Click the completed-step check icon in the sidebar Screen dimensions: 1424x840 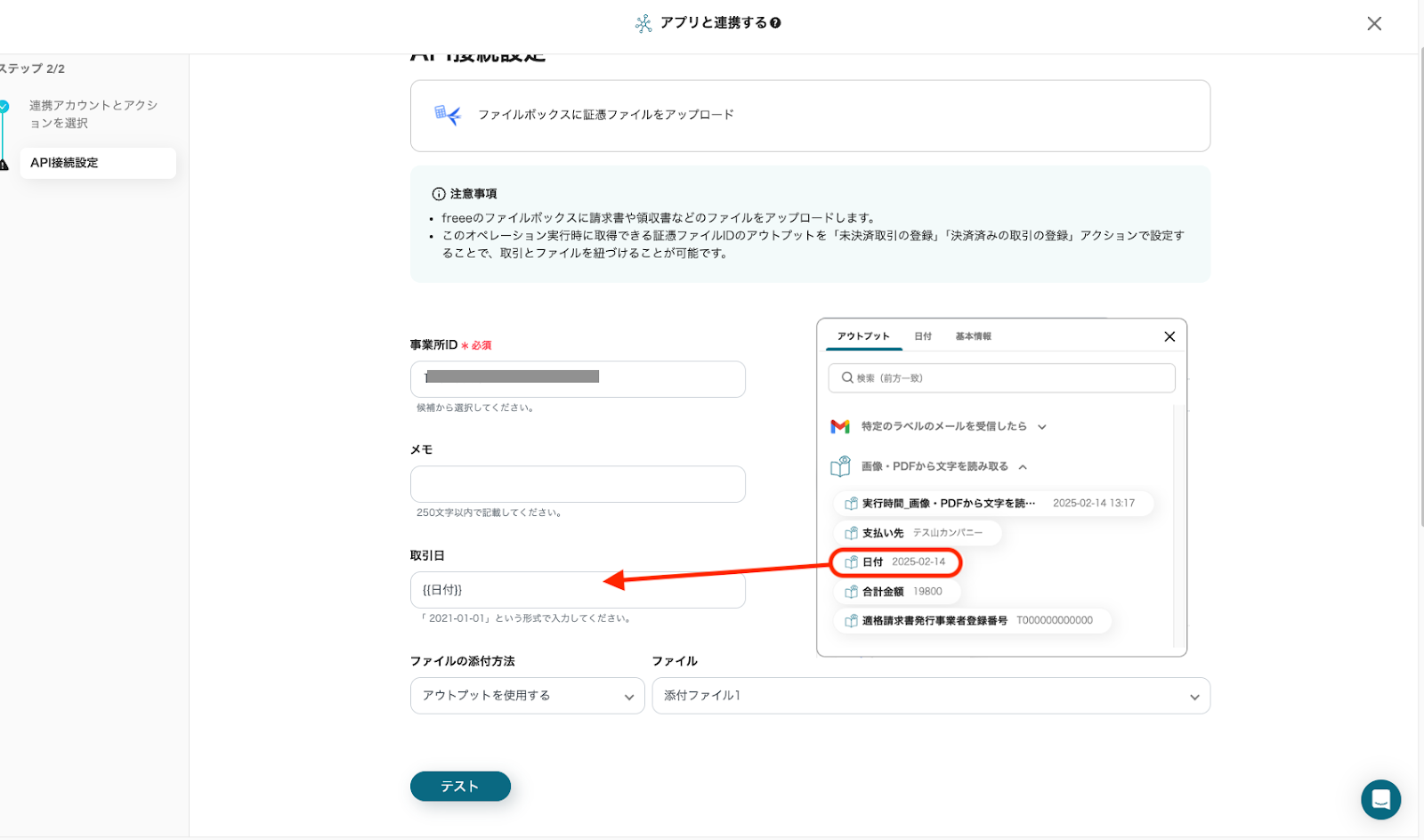pyautogui.click(x=4, y=106)
